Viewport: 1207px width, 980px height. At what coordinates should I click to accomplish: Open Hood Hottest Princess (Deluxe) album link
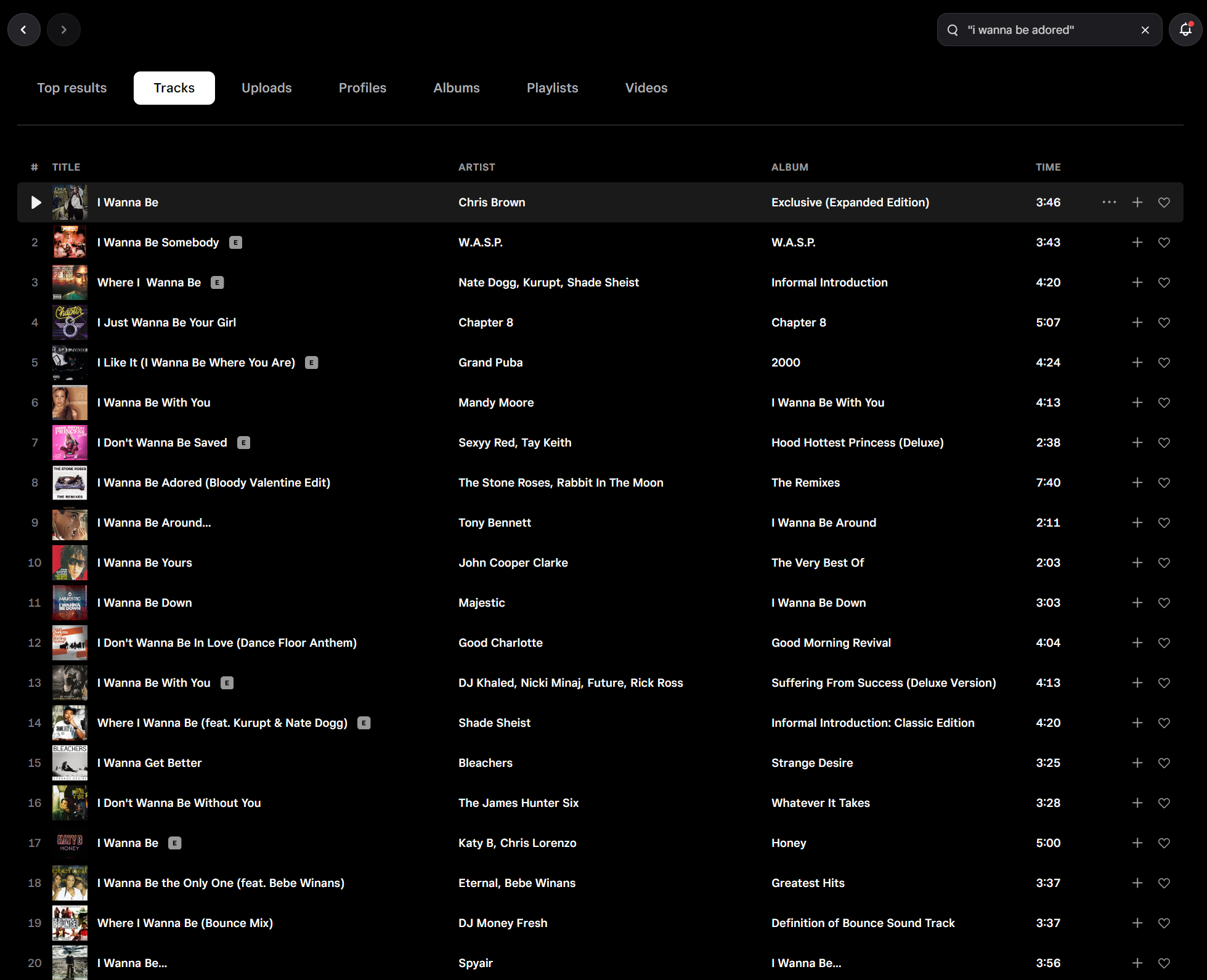pyautogui.click(x=857, y=442)
